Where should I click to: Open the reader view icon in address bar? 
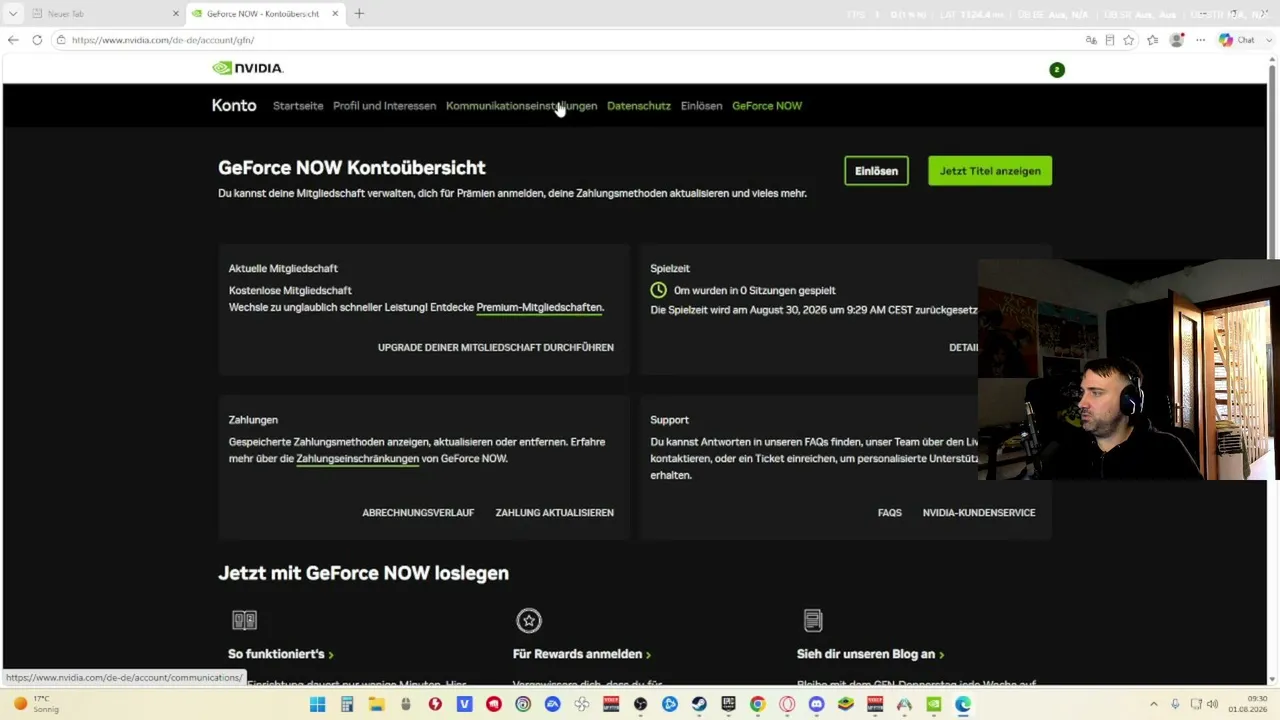(1110, 40)
